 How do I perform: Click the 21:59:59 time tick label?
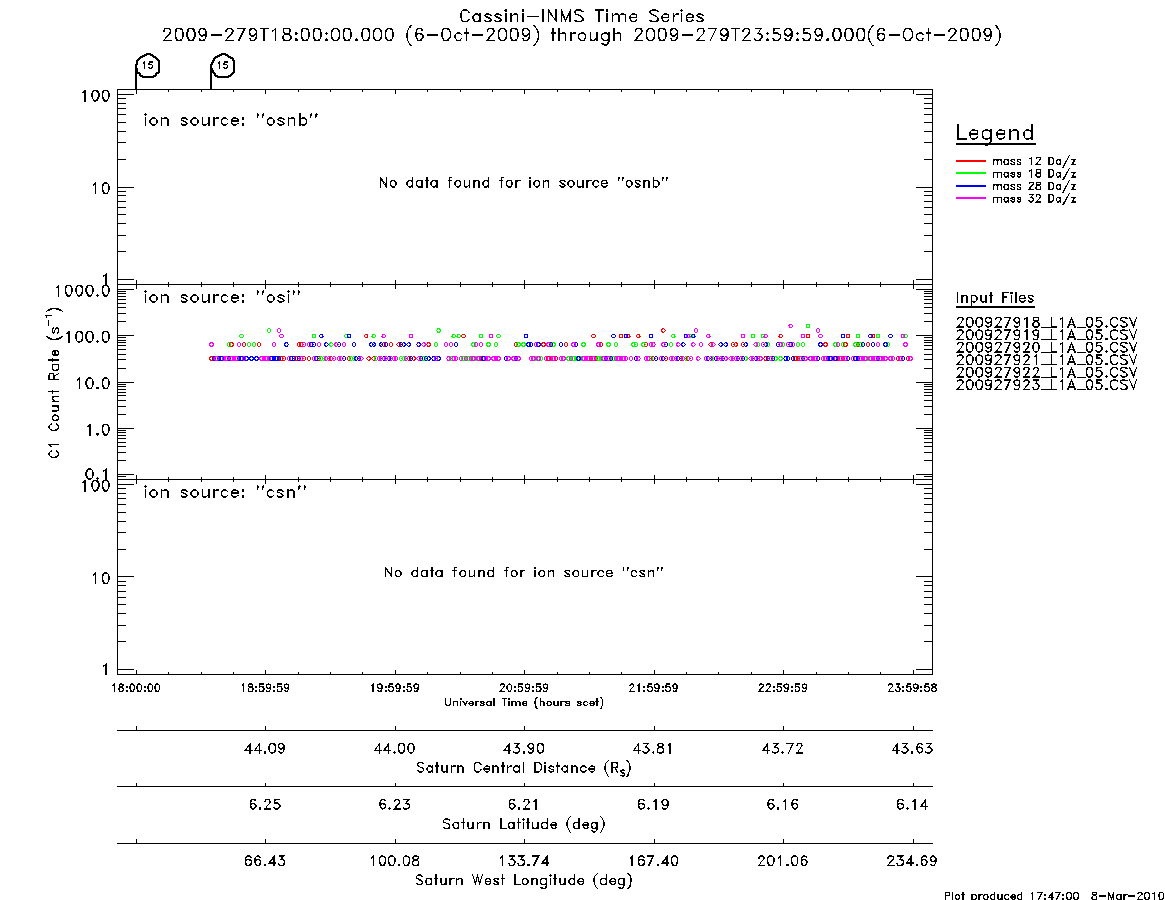click(x=653, y=688)
